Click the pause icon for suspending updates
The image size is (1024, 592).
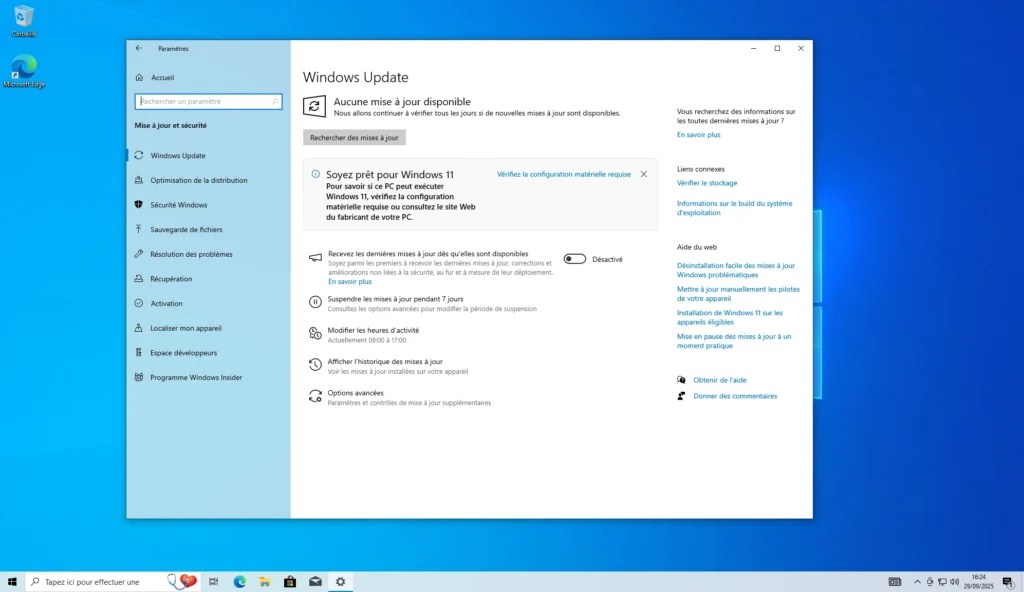315,302
